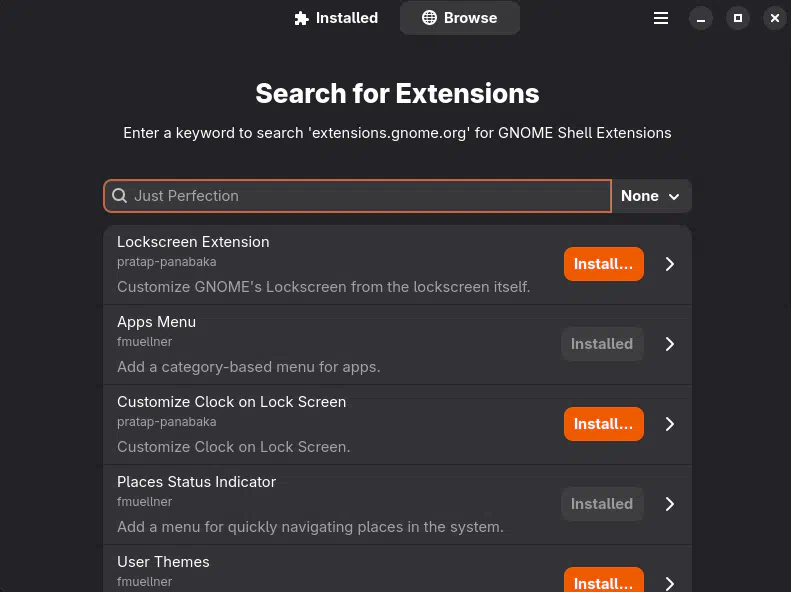Maximize the Extension Manager window
This screenshot has width=791, height=592.
point(737,18)
